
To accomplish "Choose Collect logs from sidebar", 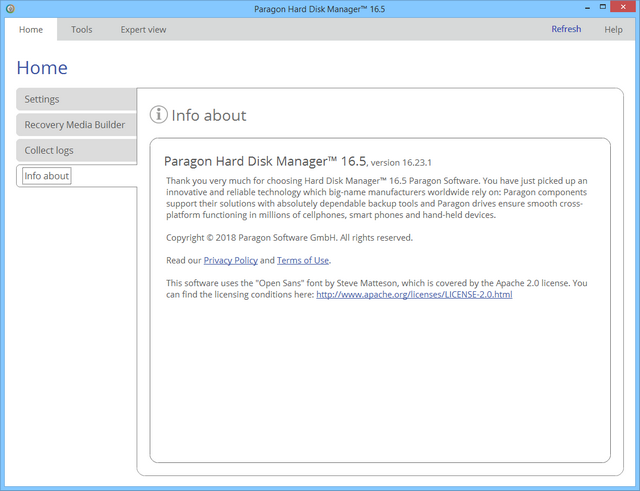I will click(76, 150).
